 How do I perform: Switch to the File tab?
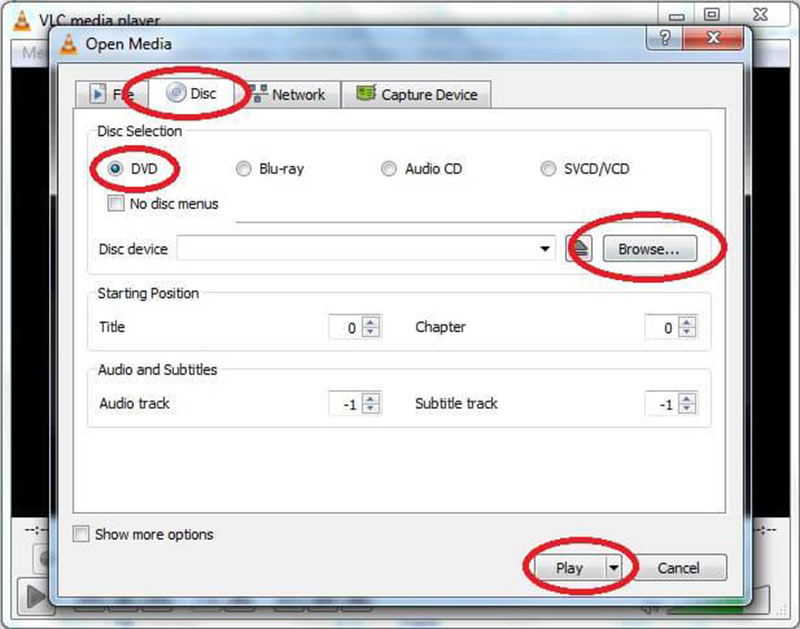point(110,95)
